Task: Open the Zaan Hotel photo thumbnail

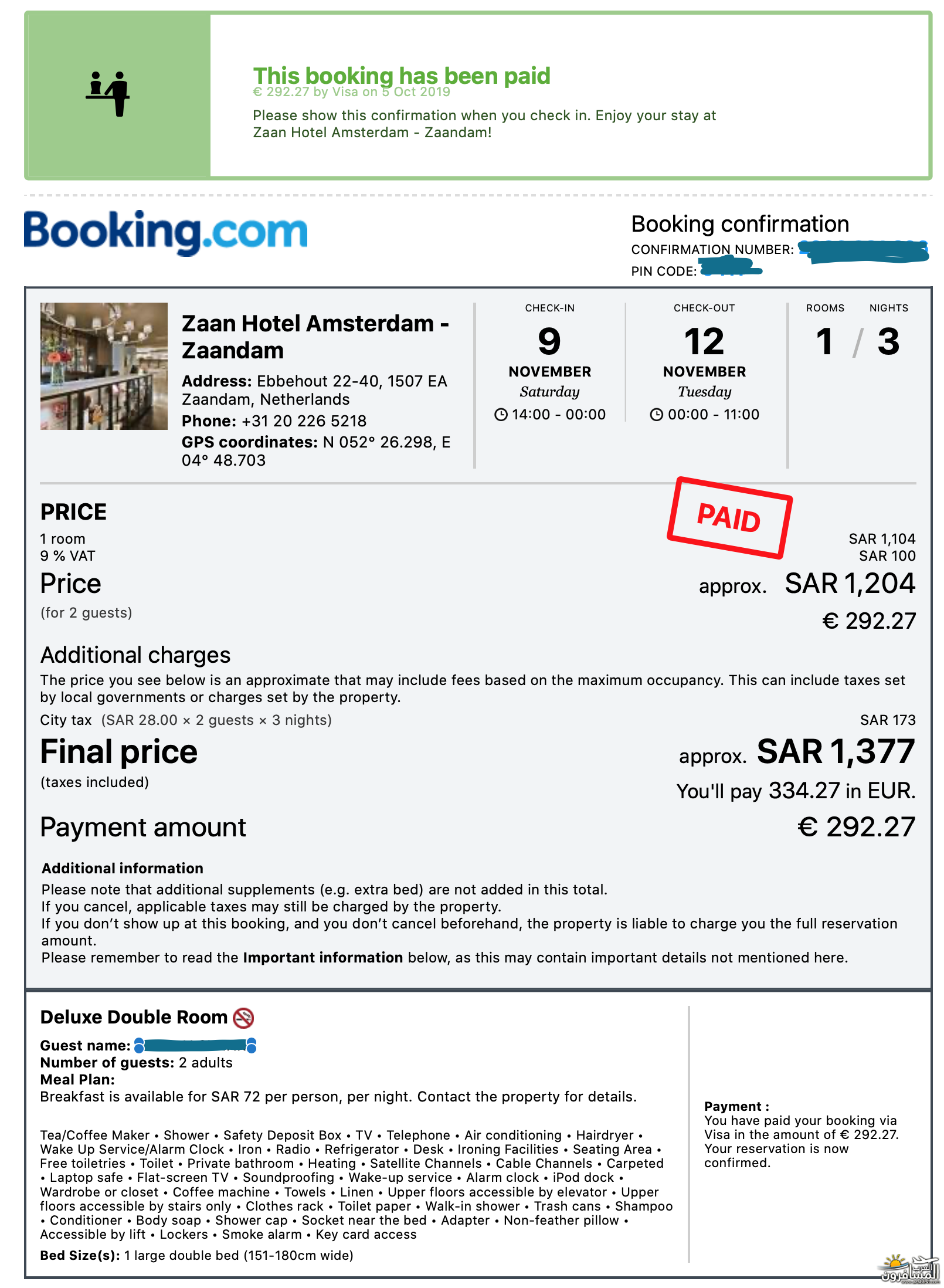Action: pos(104,366)
